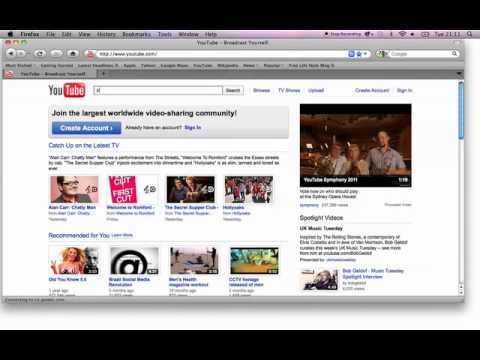Open the Latest Headlines bookmark folder
Image resolution: width=480 pixels, height=360 pixels.
(98, 66)
